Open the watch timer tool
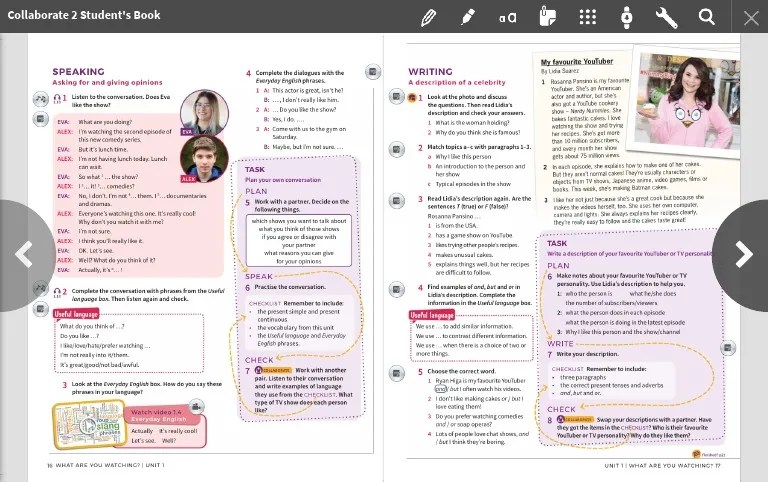 pyautogui.click(x=626, y=18)
